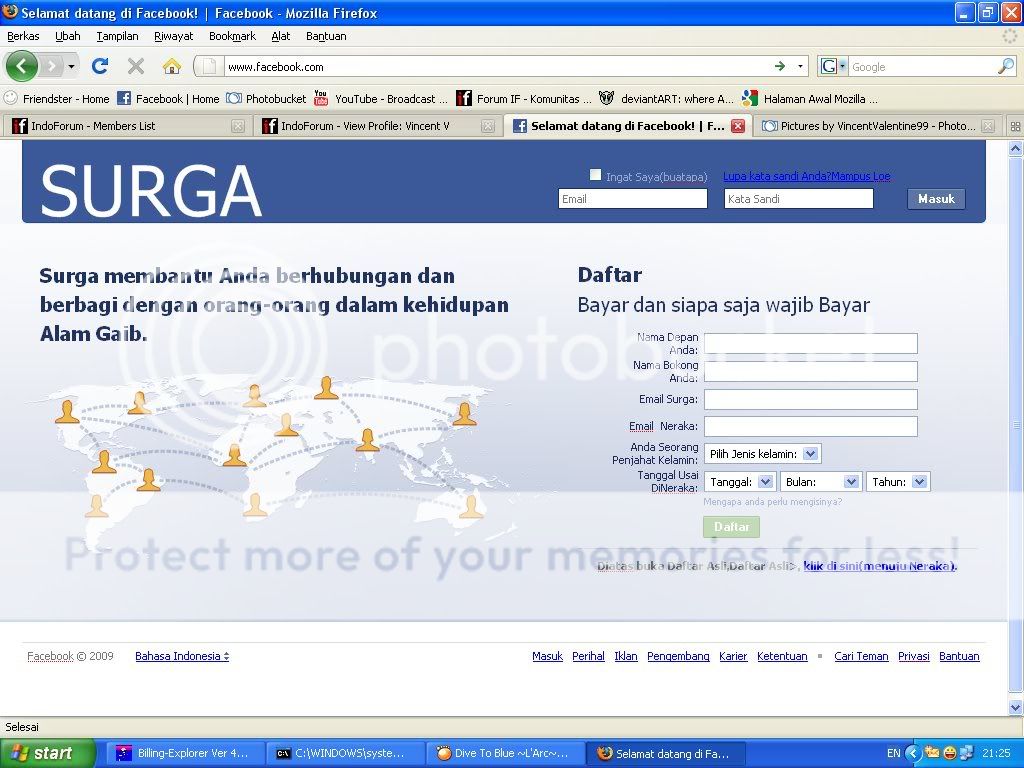Focus the Email Surga field
Image resolution: width=1024 pixels, height=768 pixels.
point(810,399)
